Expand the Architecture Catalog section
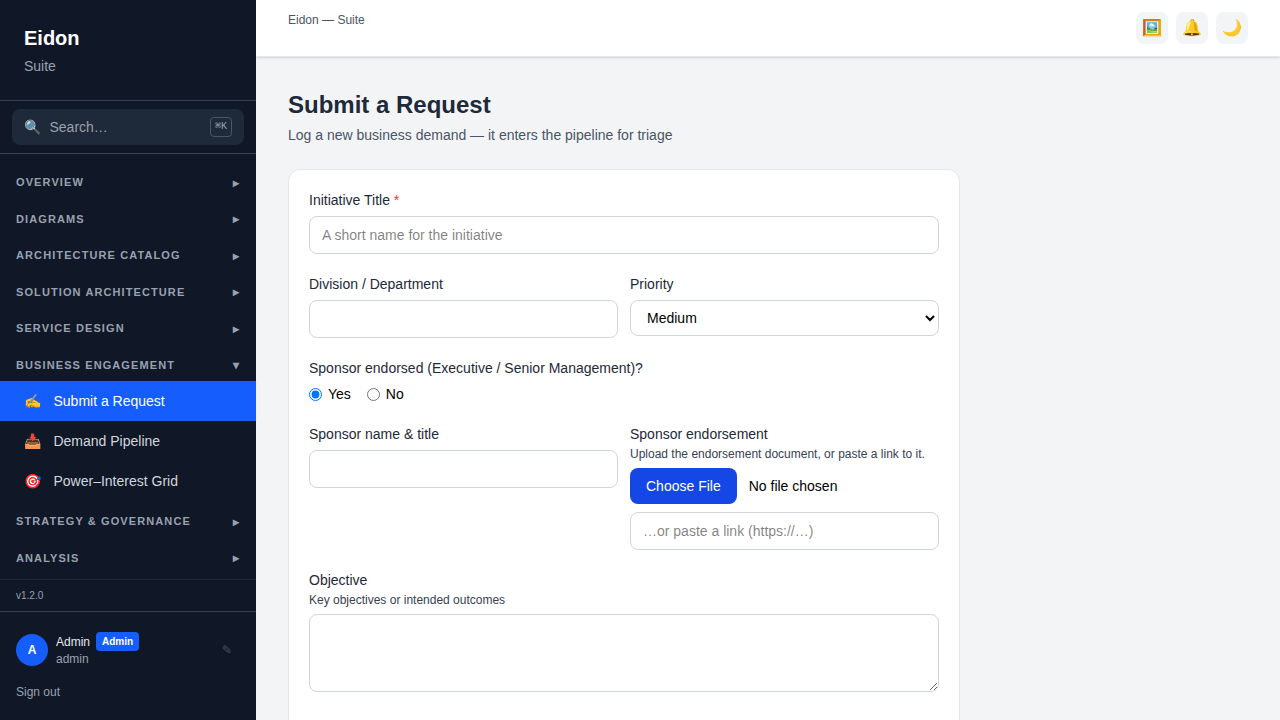This screenshot has height=720, width=1280. 128,256
